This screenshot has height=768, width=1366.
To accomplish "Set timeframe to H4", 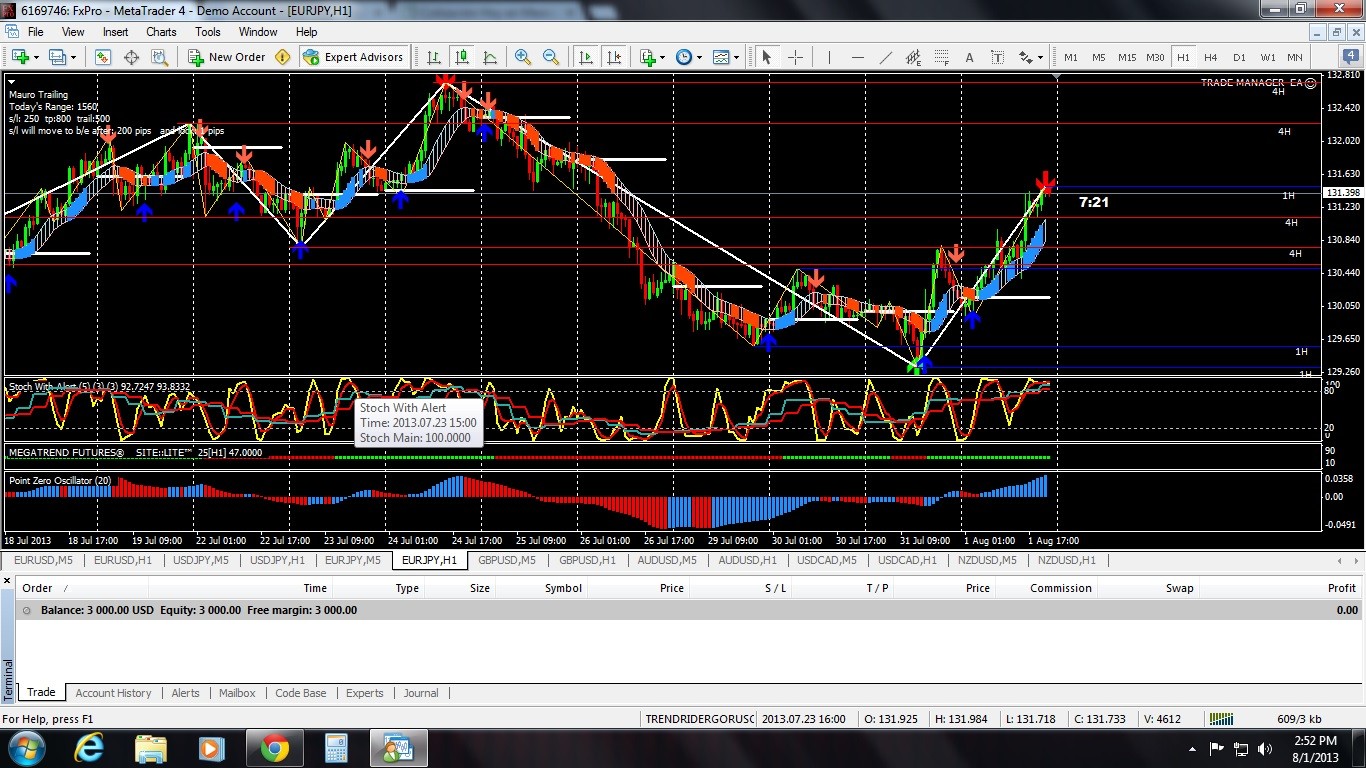I will point(1211,57).
